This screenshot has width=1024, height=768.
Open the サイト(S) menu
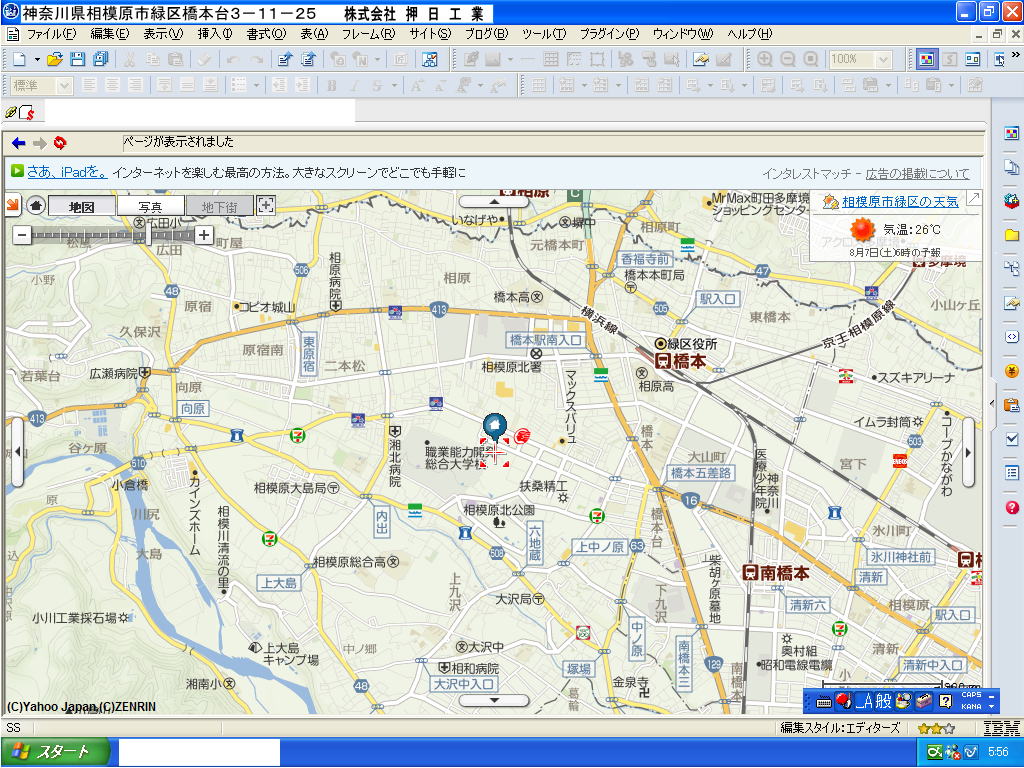tap(430, 34)
